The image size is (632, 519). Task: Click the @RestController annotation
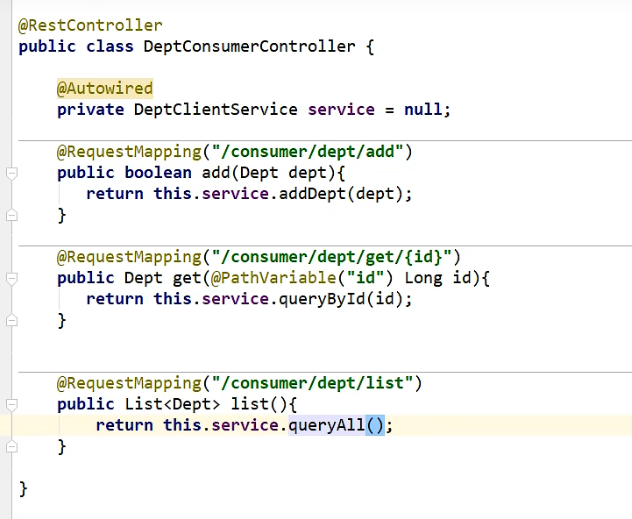pyautogui.click(x=90, y=25)
